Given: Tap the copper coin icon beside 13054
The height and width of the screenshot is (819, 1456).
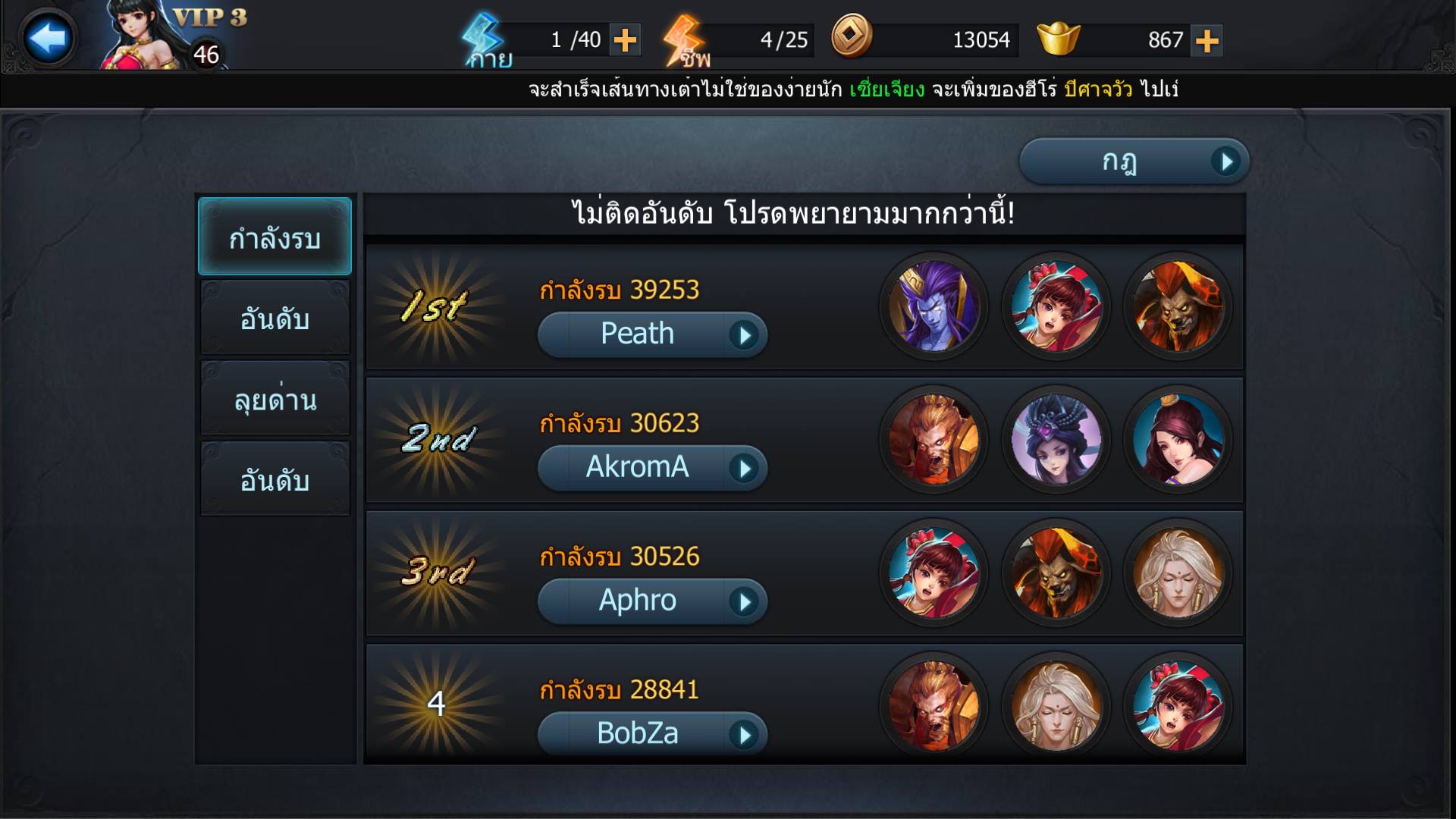Looking at the screenshot, I should [x=852, y=36].
